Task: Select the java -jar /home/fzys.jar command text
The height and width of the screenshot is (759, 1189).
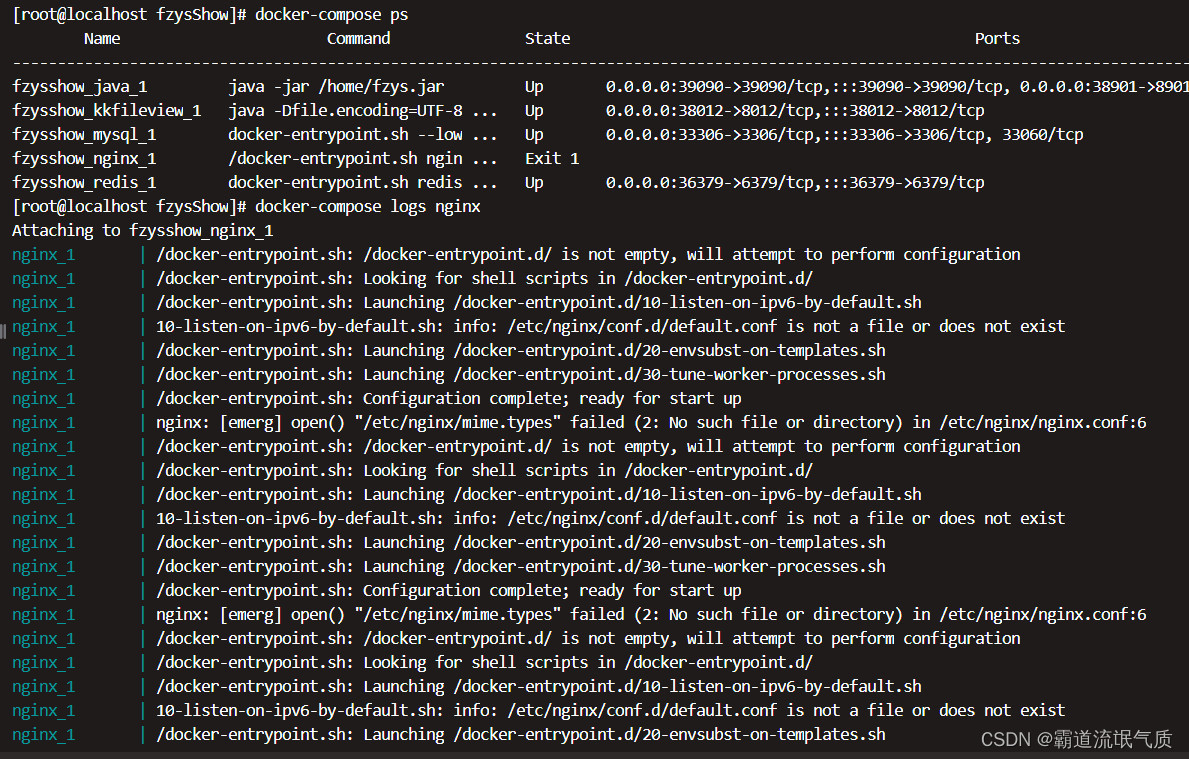Action: point(336,86)
